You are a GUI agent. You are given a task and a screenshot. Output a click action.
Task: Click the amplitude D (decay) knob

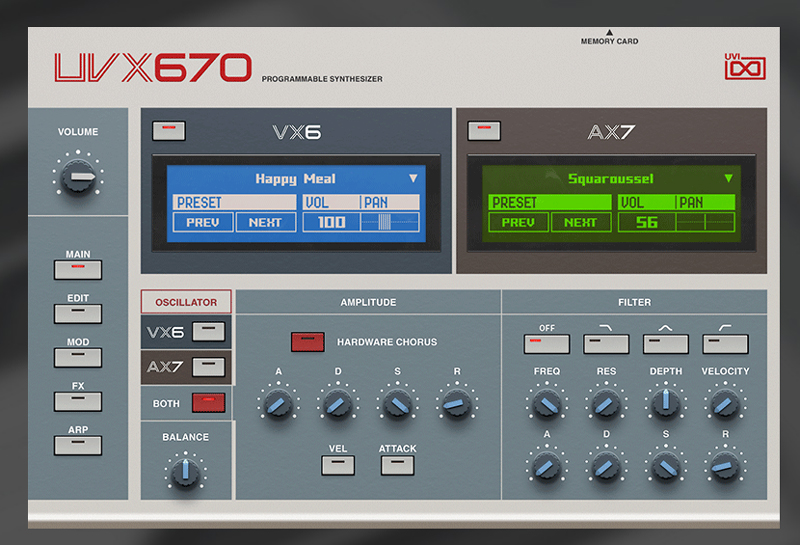(338, 405)
